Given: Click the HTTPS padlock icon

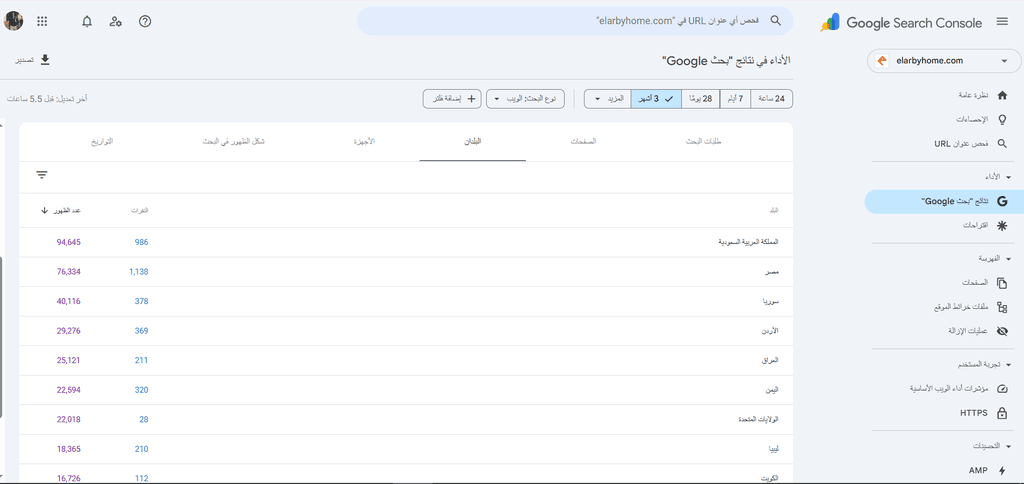Looking at the screenshot, I should 1002,413.
